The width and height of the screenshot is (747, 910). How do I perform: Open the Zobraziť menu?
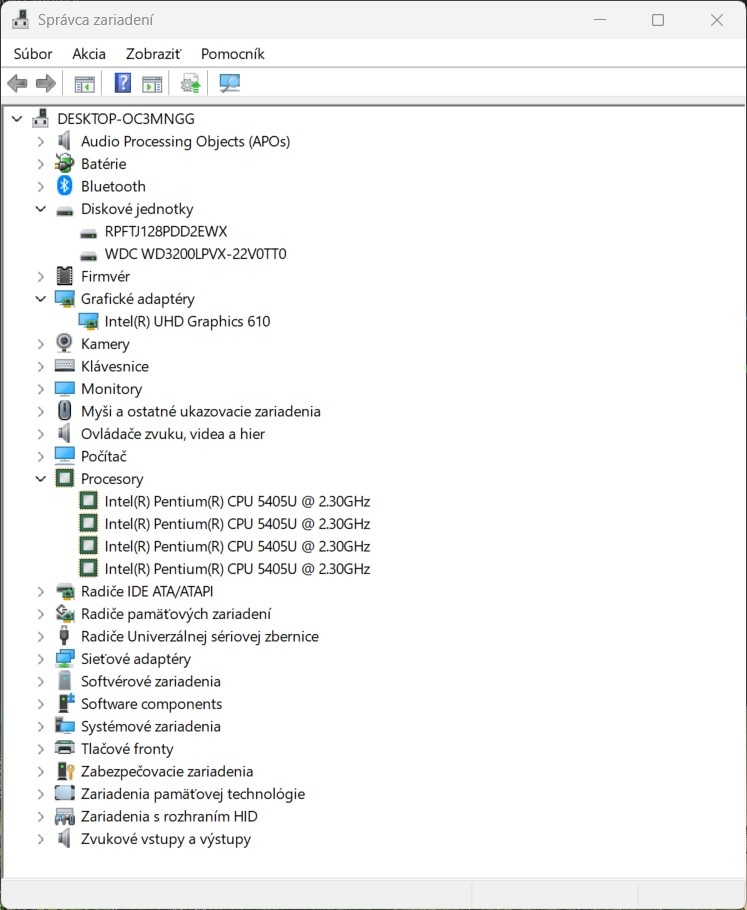coord(153,54)
